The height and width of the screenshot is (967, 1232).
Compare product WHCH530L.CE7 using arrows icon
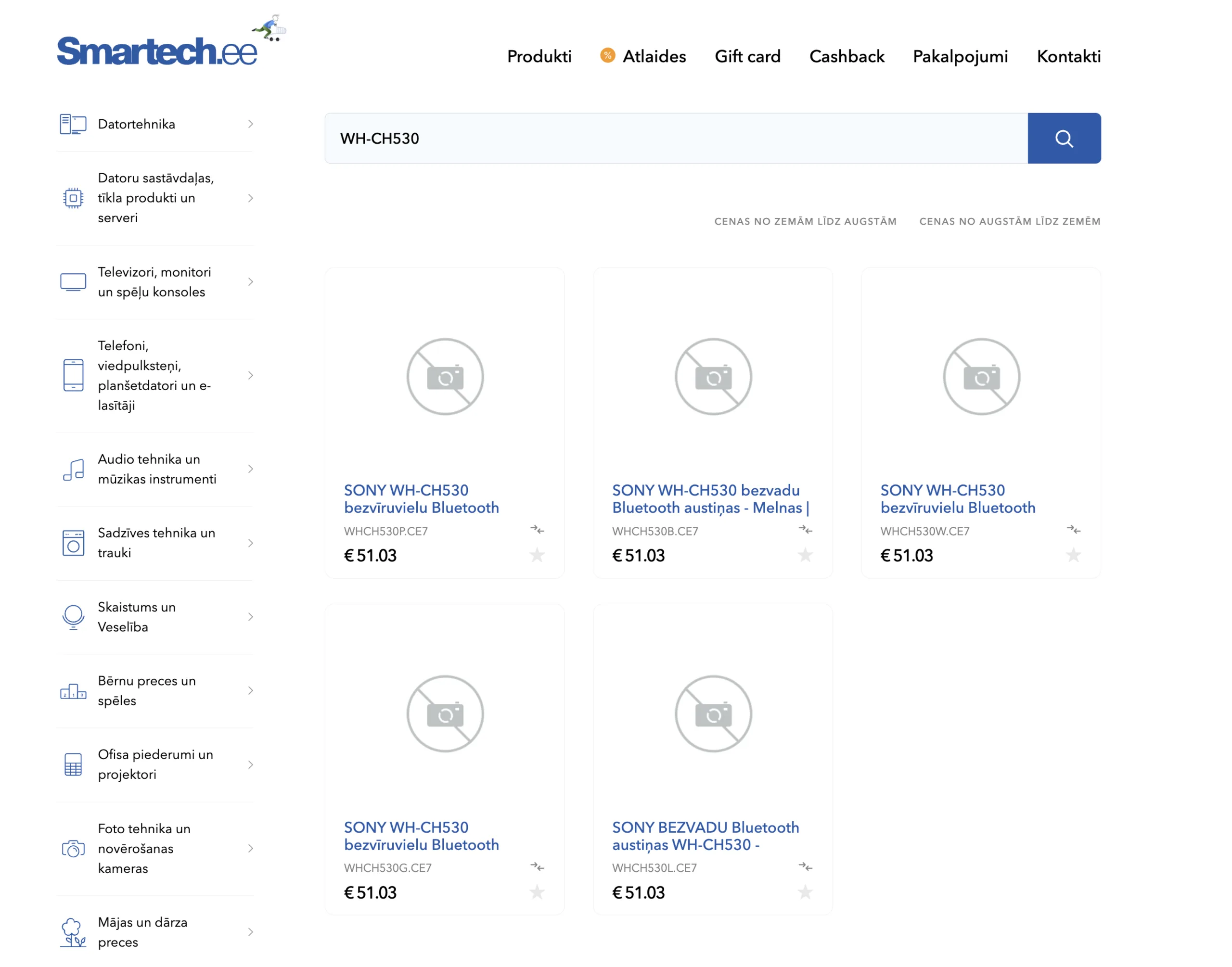[x=805, y=867]
